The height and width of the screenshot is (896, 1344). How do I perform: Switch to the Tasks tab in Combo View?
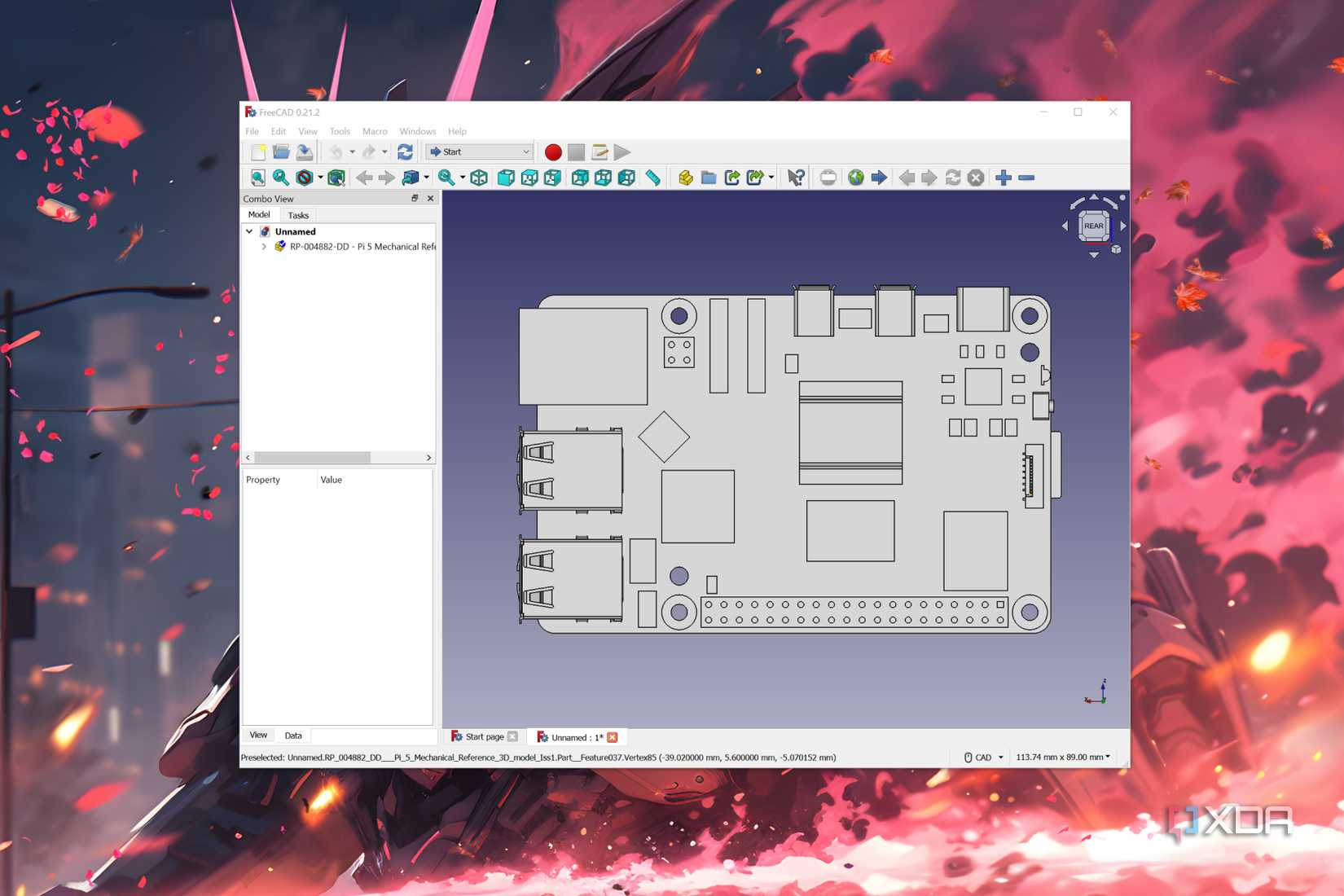coord(298,216)
